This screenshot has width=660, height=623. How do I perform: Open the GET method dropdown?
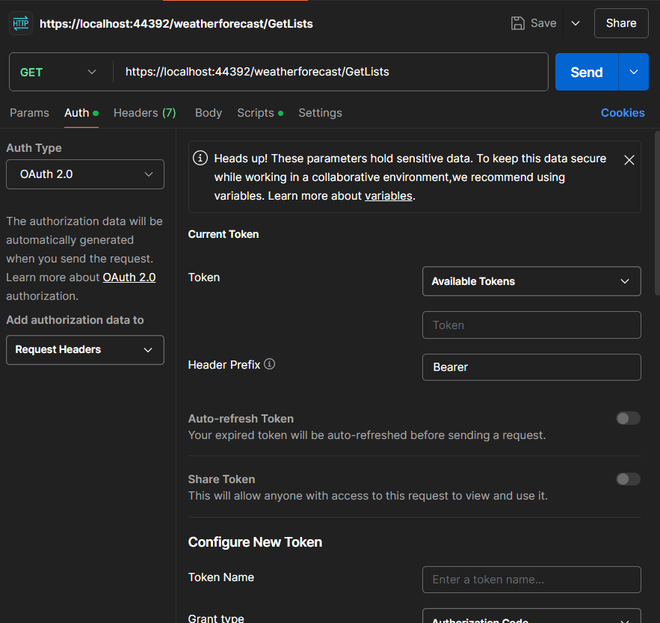tap(59, 72)
